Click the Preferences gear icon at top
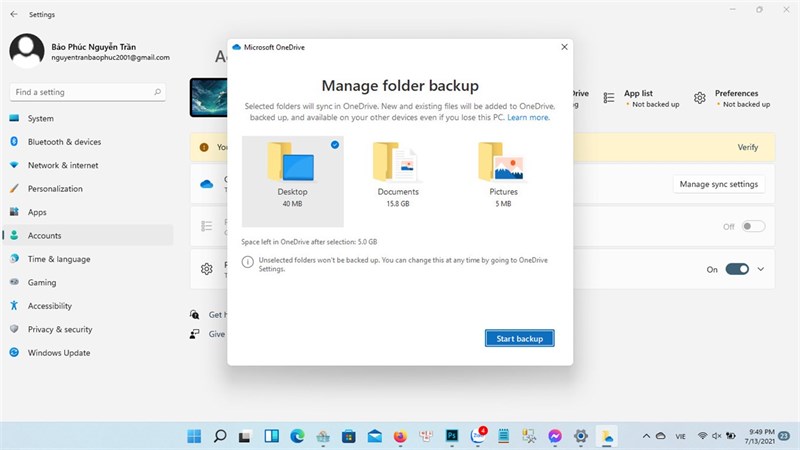This screenshot has width=800, height=450. click(x=699, y=98)
